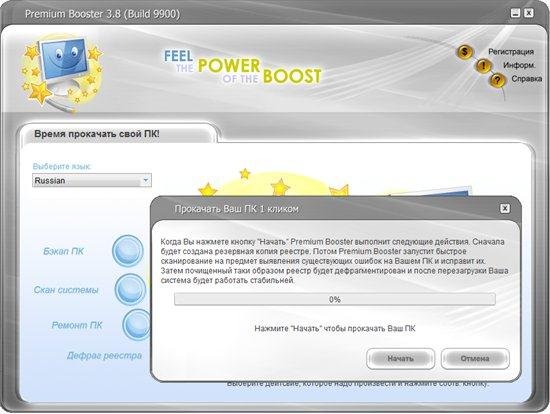Screen dimensions: 550x414
Task: Click the Выберите язык label
Action: [62, 166]
